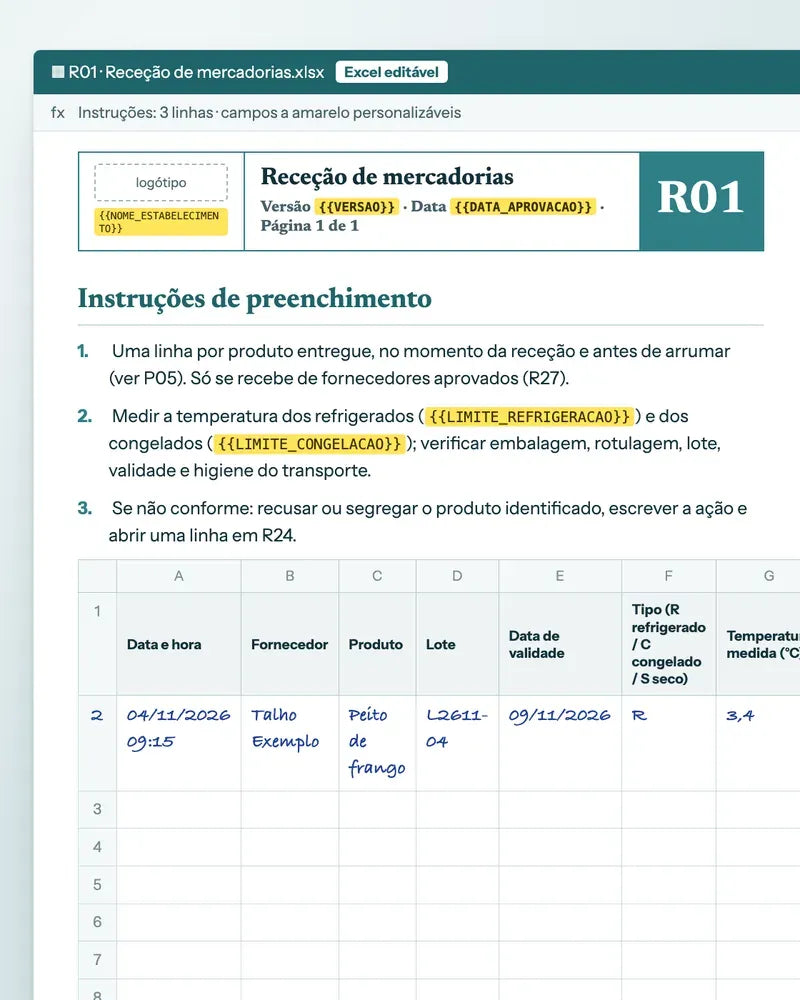
Task: Select row 2 header
Action: click(98, 743)
